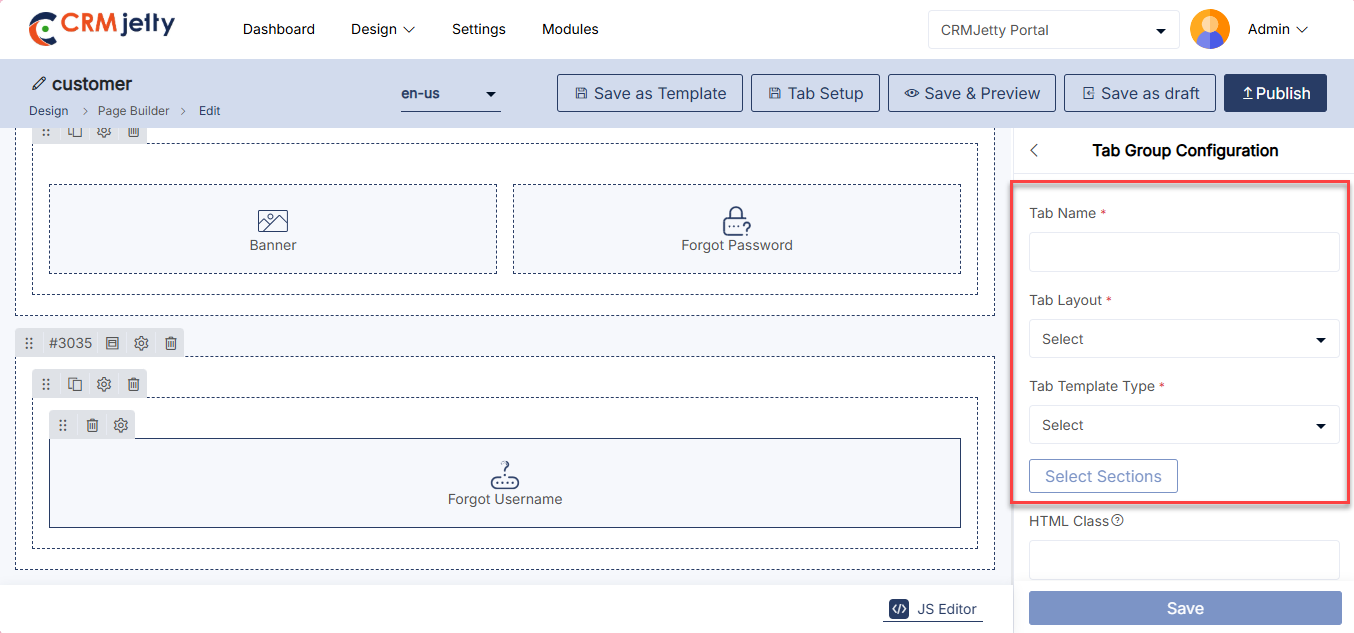Go to the Modules menu item

coord(570,29)
